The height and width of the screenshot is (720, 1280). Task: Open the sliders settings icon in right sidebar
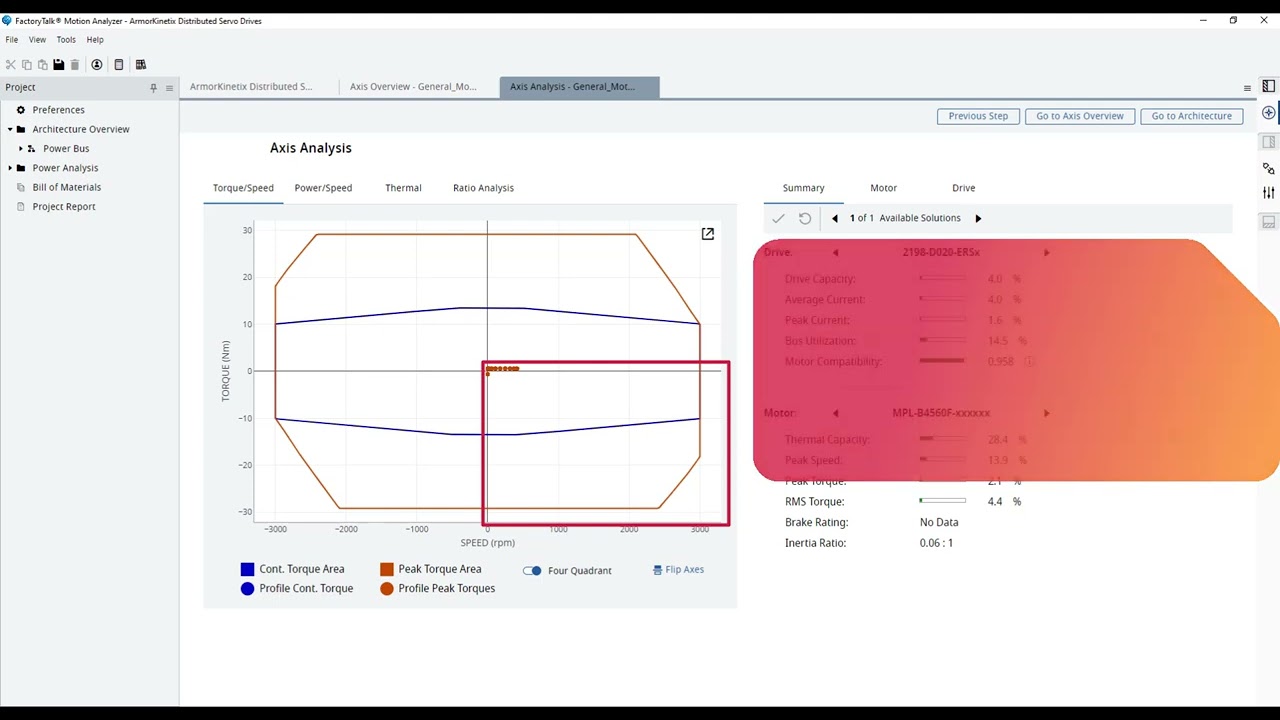tap(1269, 193)
